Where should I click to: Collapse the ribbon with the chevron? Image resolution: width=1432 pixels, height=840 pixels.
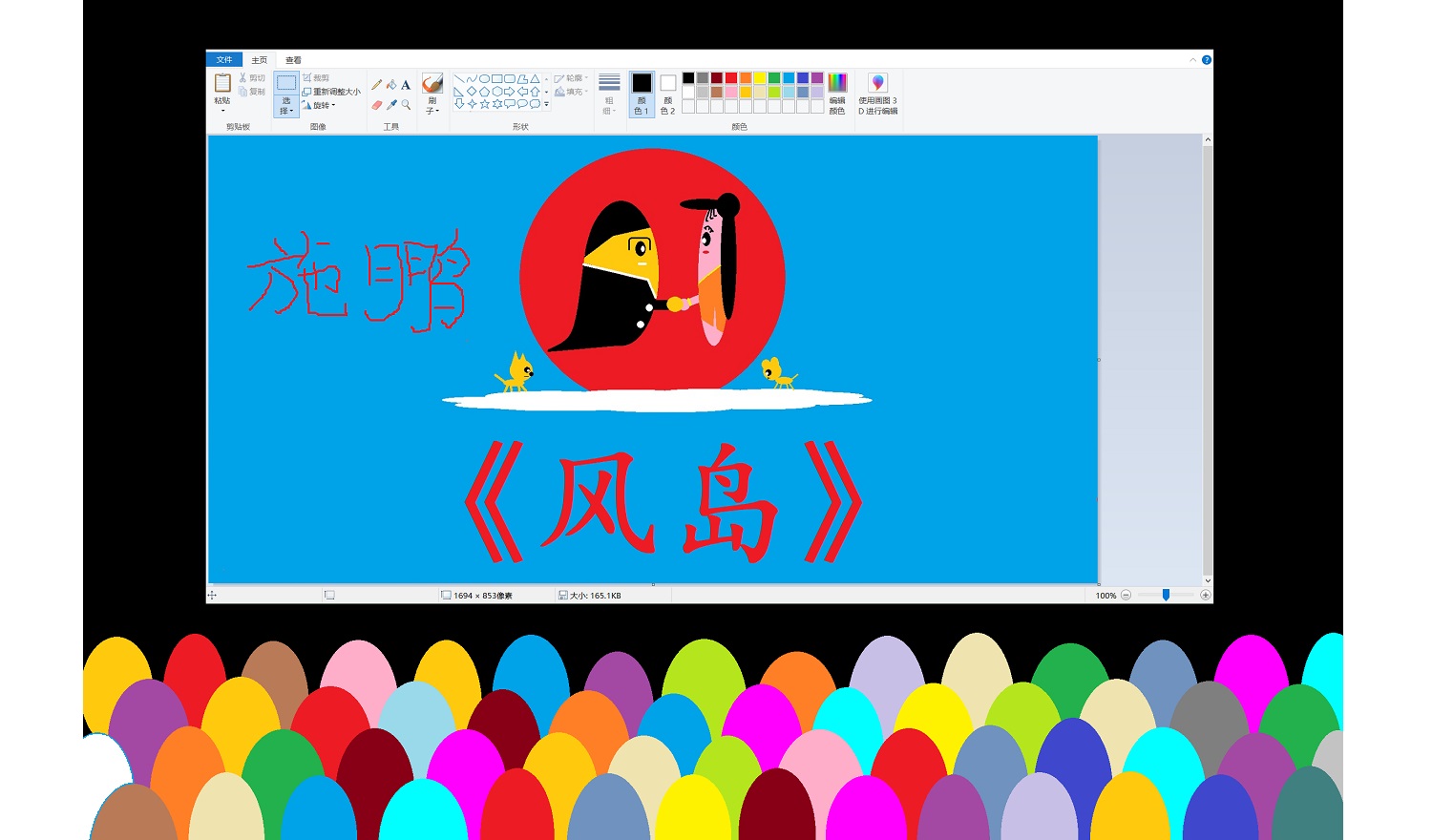1192,59
